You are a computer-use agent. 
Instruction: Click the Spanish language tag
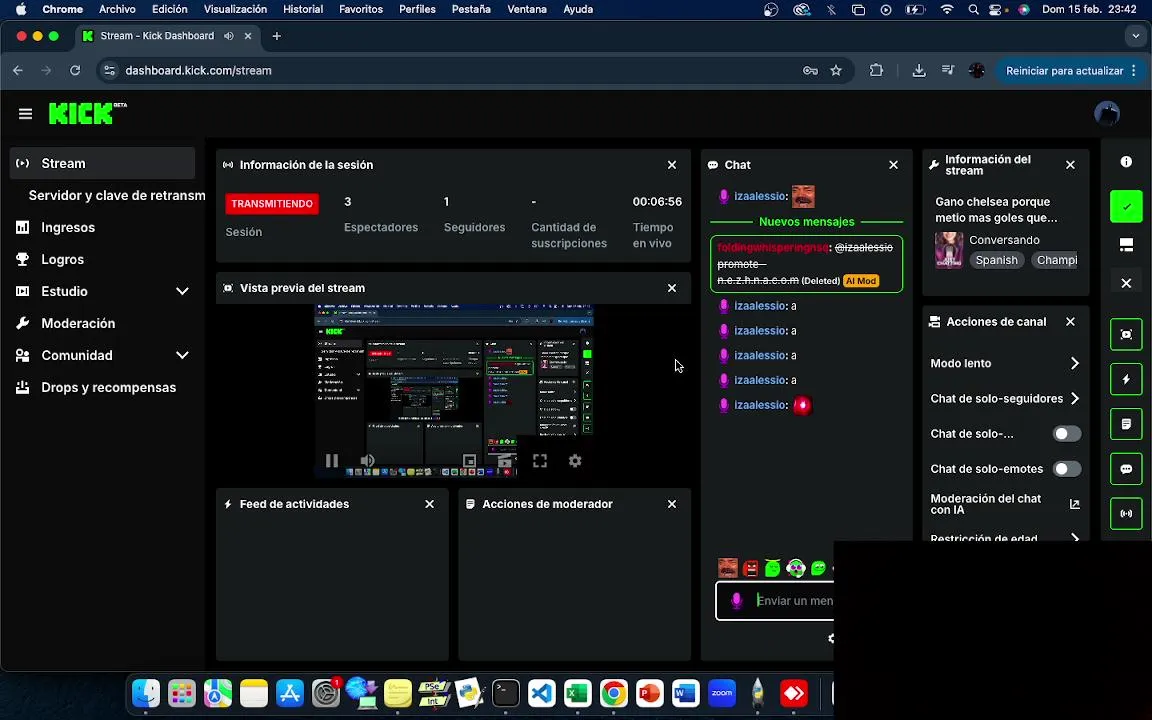(x=996, y=260)
